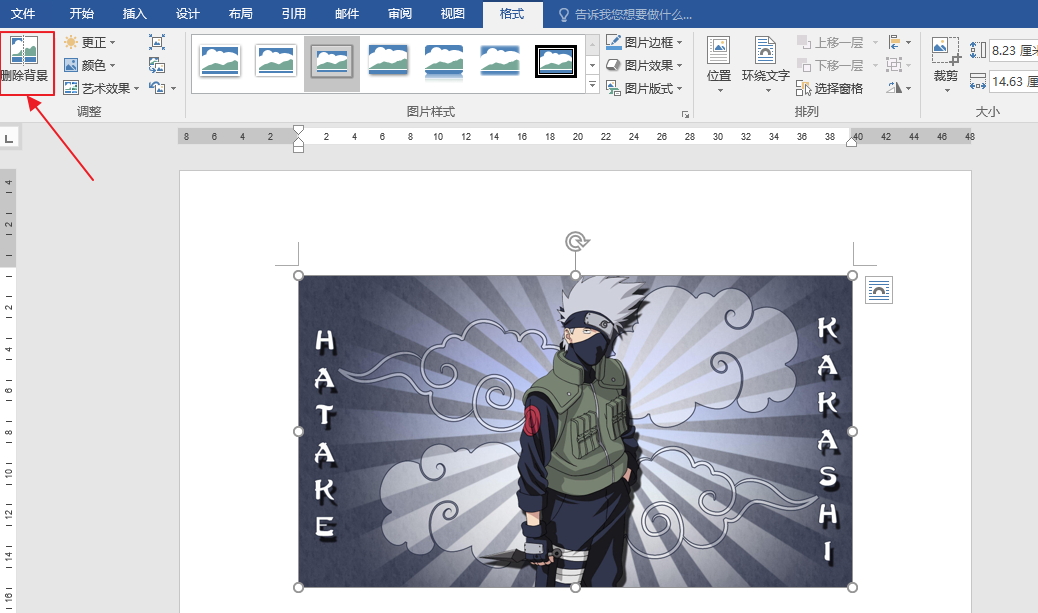Click the Format (格式) tab

[512, 14]
